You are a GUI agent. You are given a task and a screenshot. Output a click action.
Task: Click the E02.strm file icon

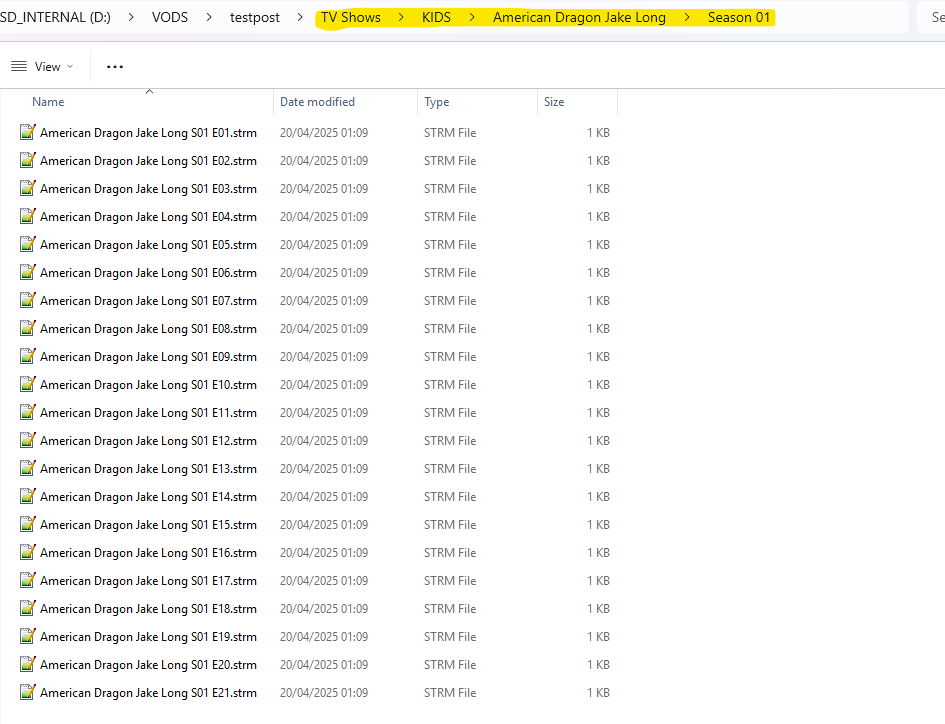[27, 160]
